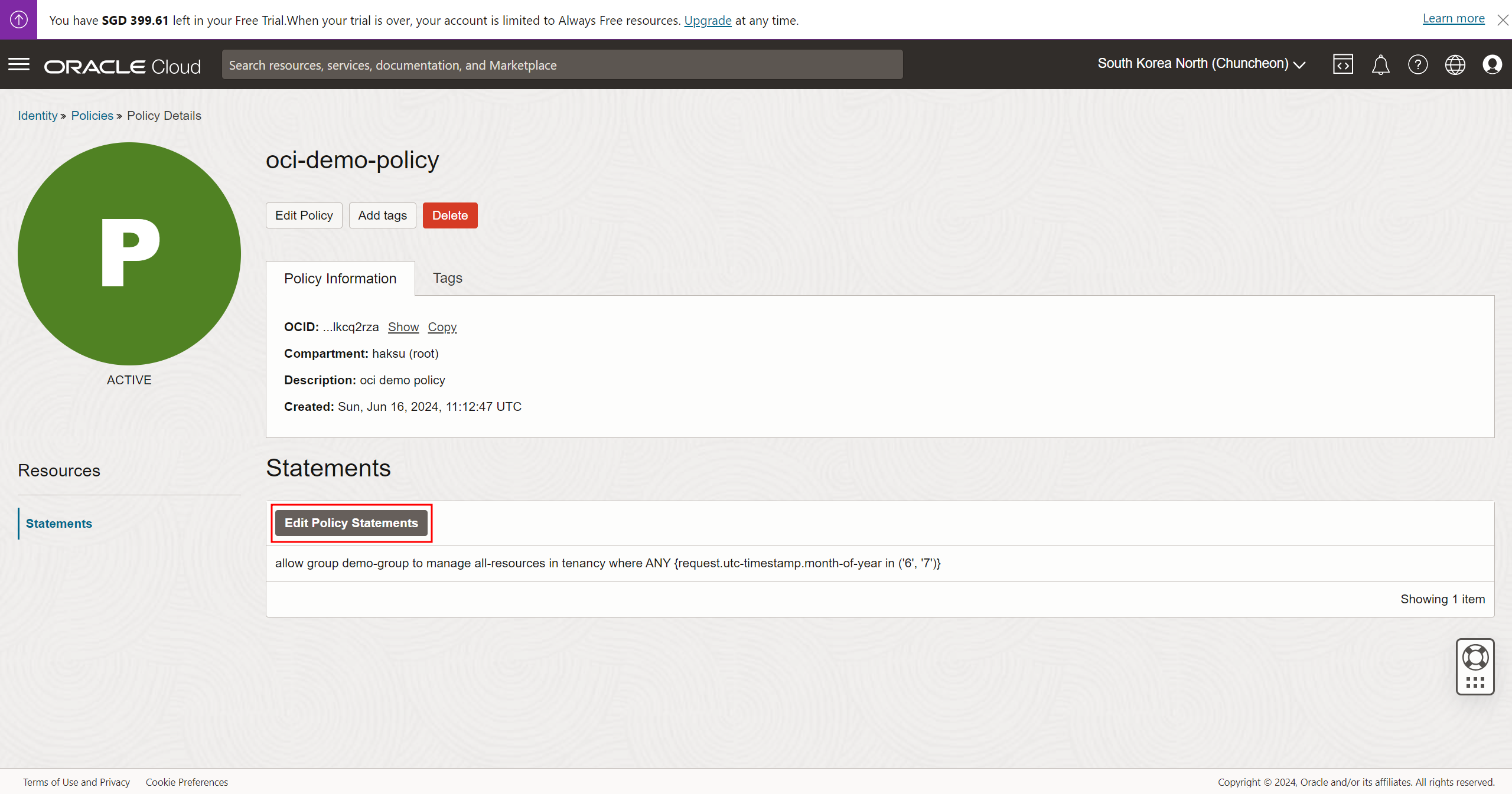Select Statements in Resources sidebar
Viewport: 1512px width, 794px height.
(x=59, y=524)
